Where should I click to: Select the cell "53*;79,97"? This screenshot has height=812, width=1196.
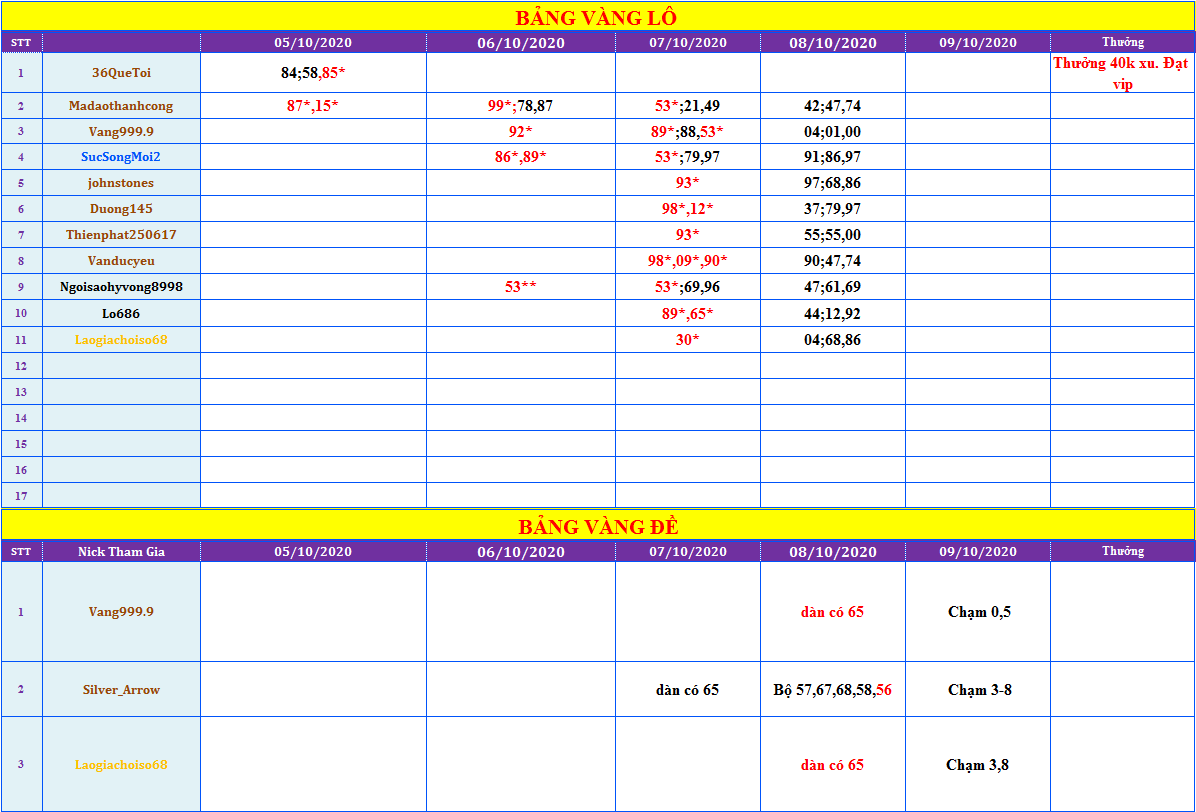[688, 157]
